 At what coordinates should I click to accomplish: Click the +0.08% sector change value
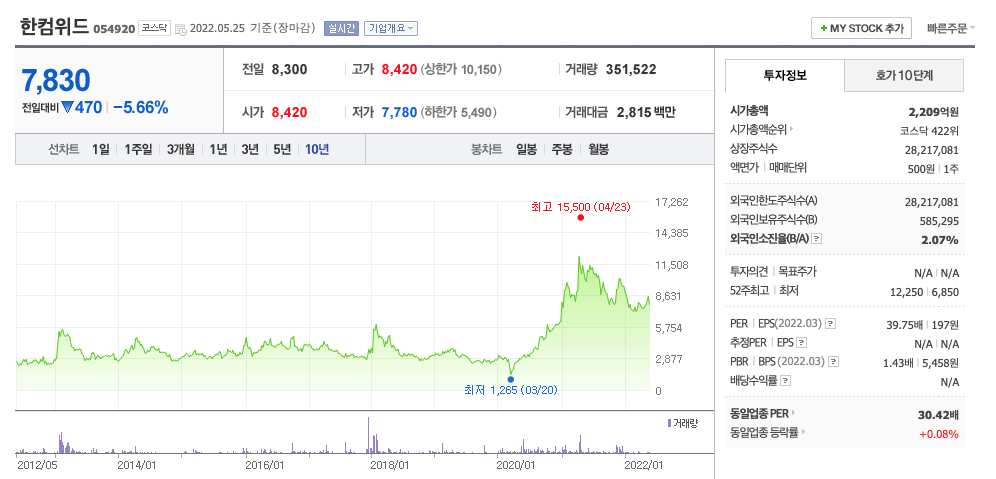tap(939, 435)
